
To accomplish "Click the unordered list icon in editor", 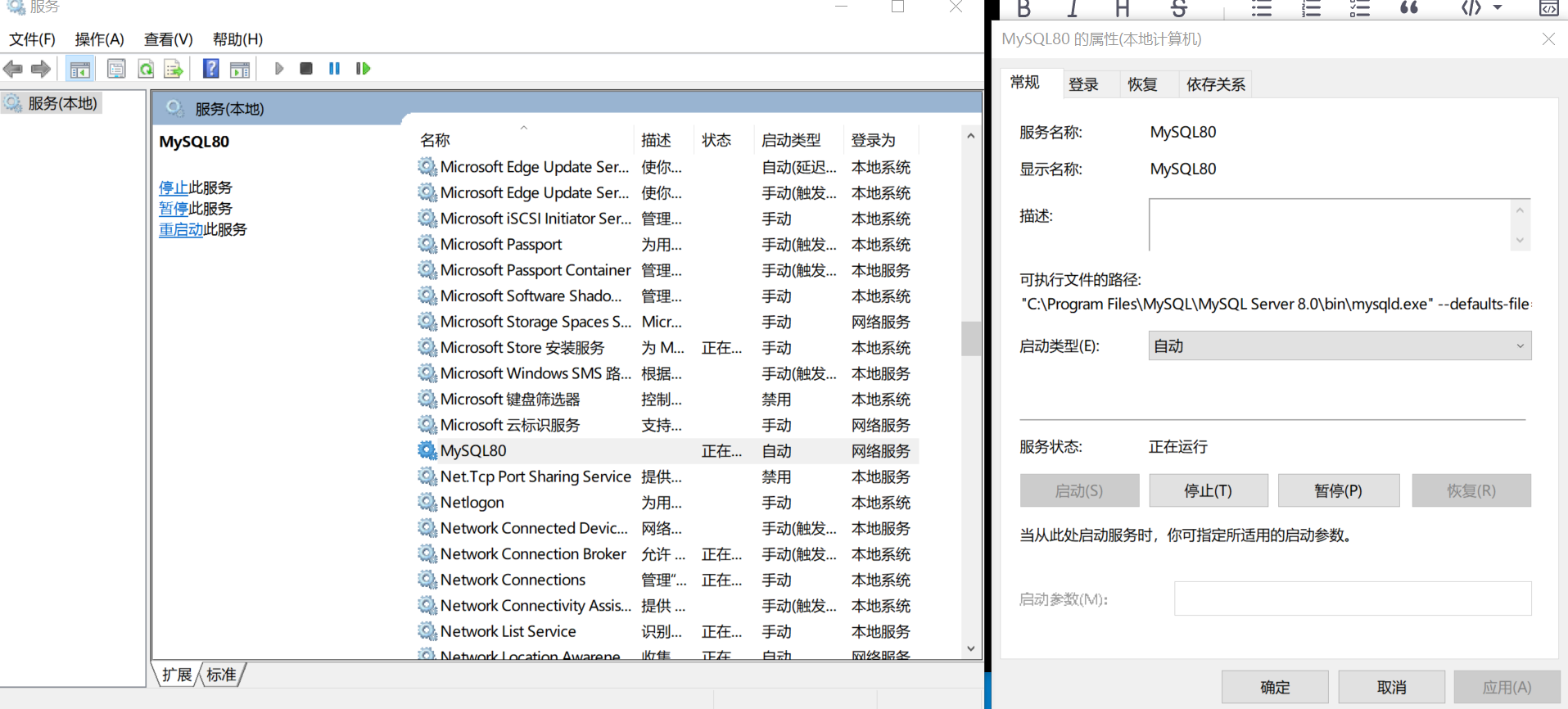I will 1261,9.
